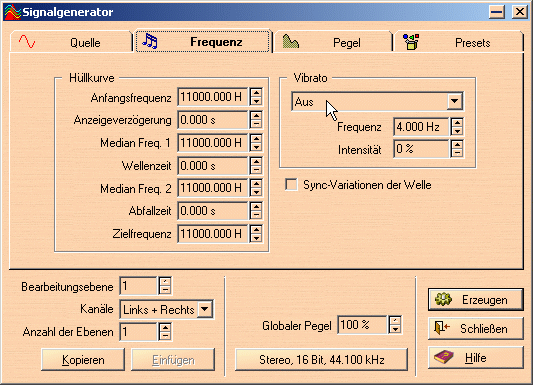The image size is (533, 385).
Task: Click the Anzeigeverzögerung value field
Action: [x=212, y=120]
